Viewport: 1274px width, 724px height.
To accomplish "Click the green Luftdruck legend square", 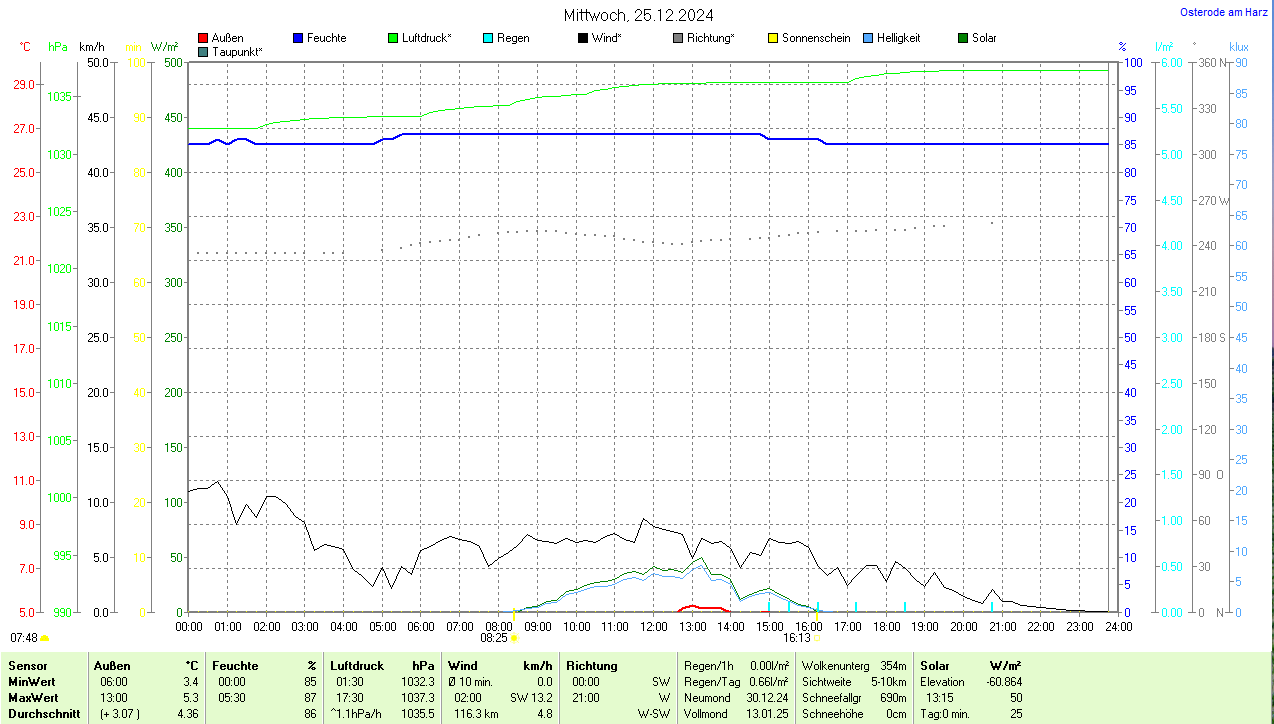I will (393, 38).
